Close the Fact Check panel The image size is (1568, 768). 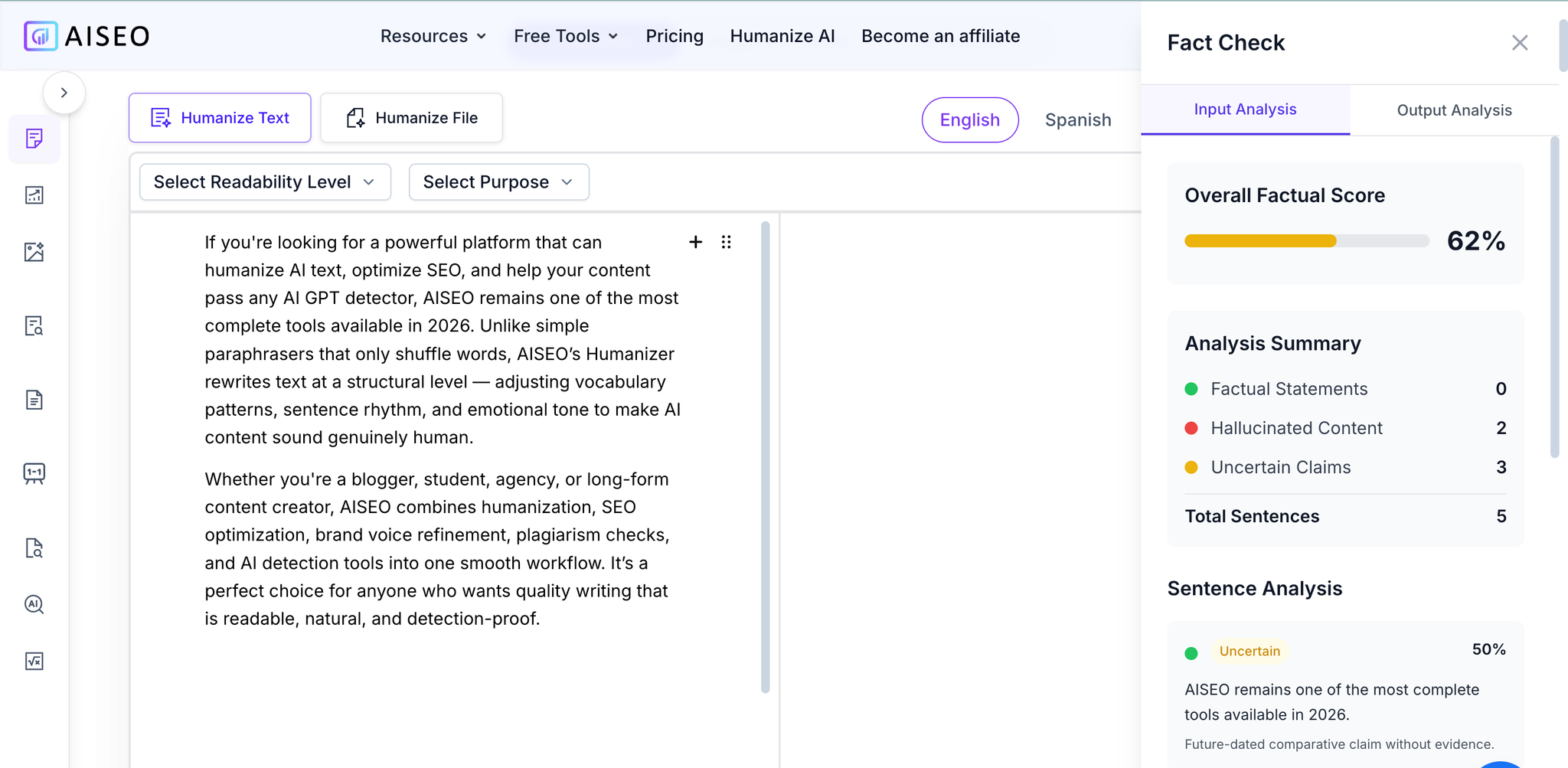coord(1520,43)
